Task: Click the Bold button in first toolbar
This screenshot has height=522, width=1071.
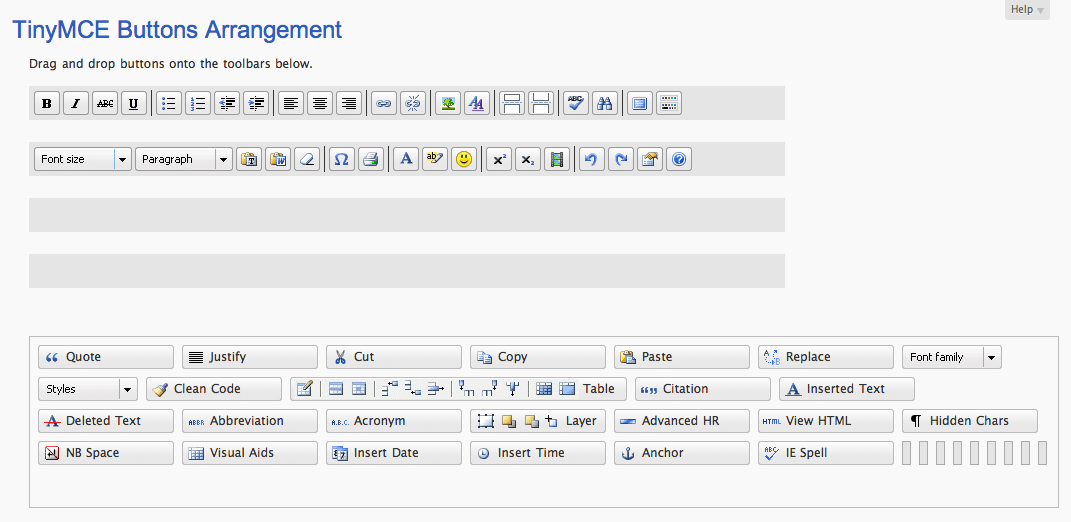Action: (x=46, y=103)
